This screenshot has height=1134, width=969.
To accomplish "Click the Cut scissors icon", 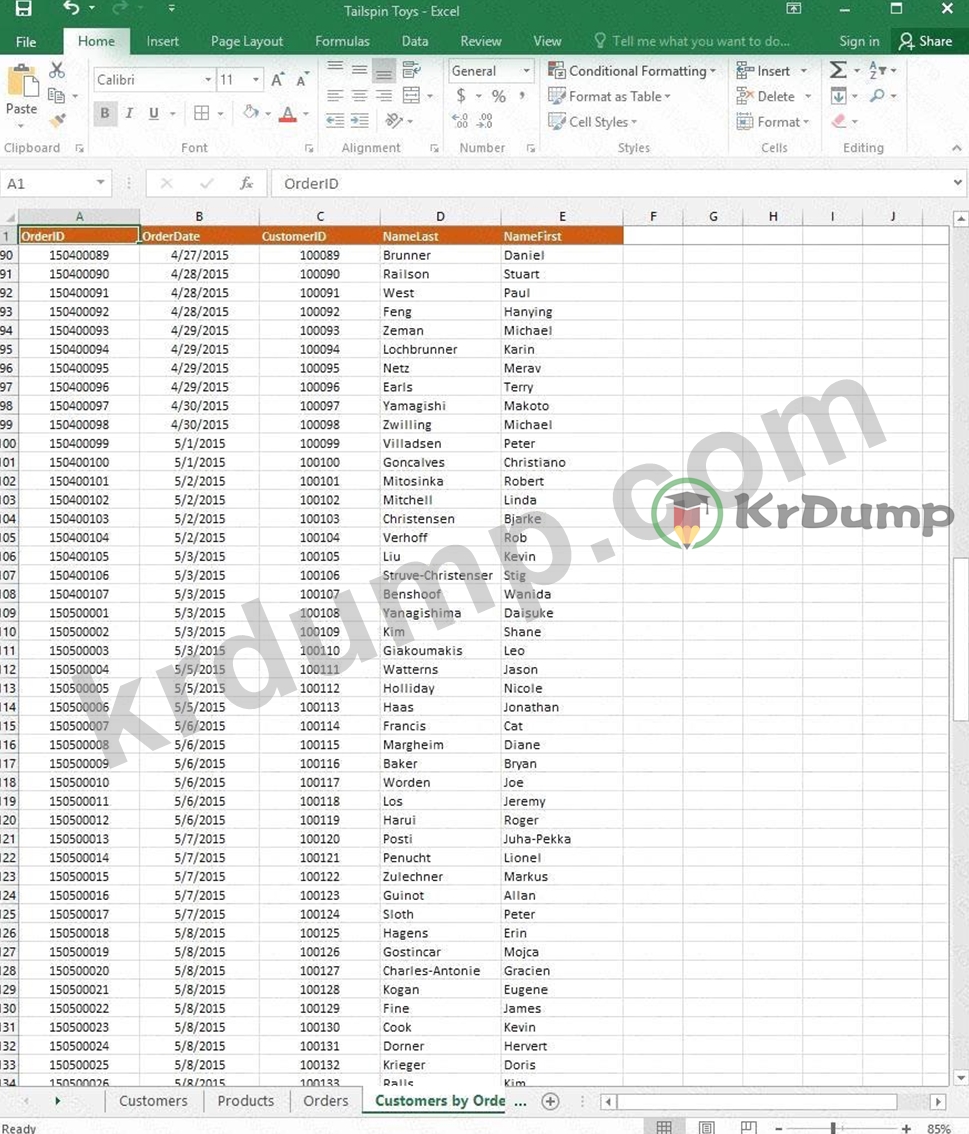I will pos(56,70).
